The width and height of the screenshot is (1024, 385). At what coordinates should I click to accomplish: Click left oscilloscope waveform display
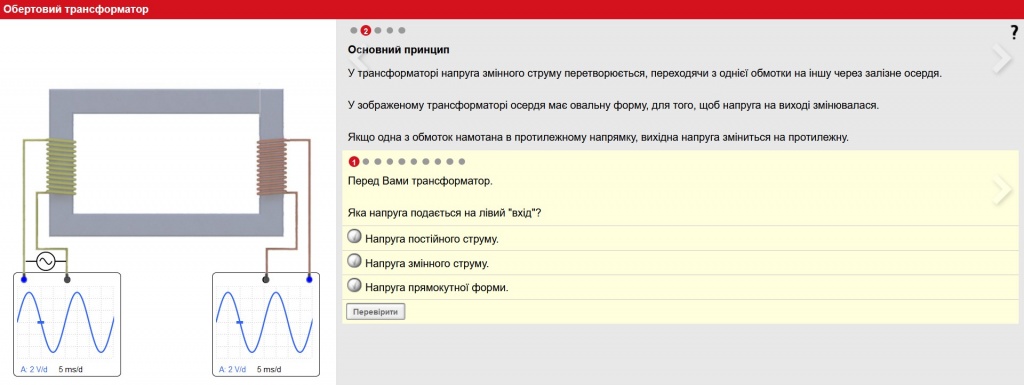point(66,322)
